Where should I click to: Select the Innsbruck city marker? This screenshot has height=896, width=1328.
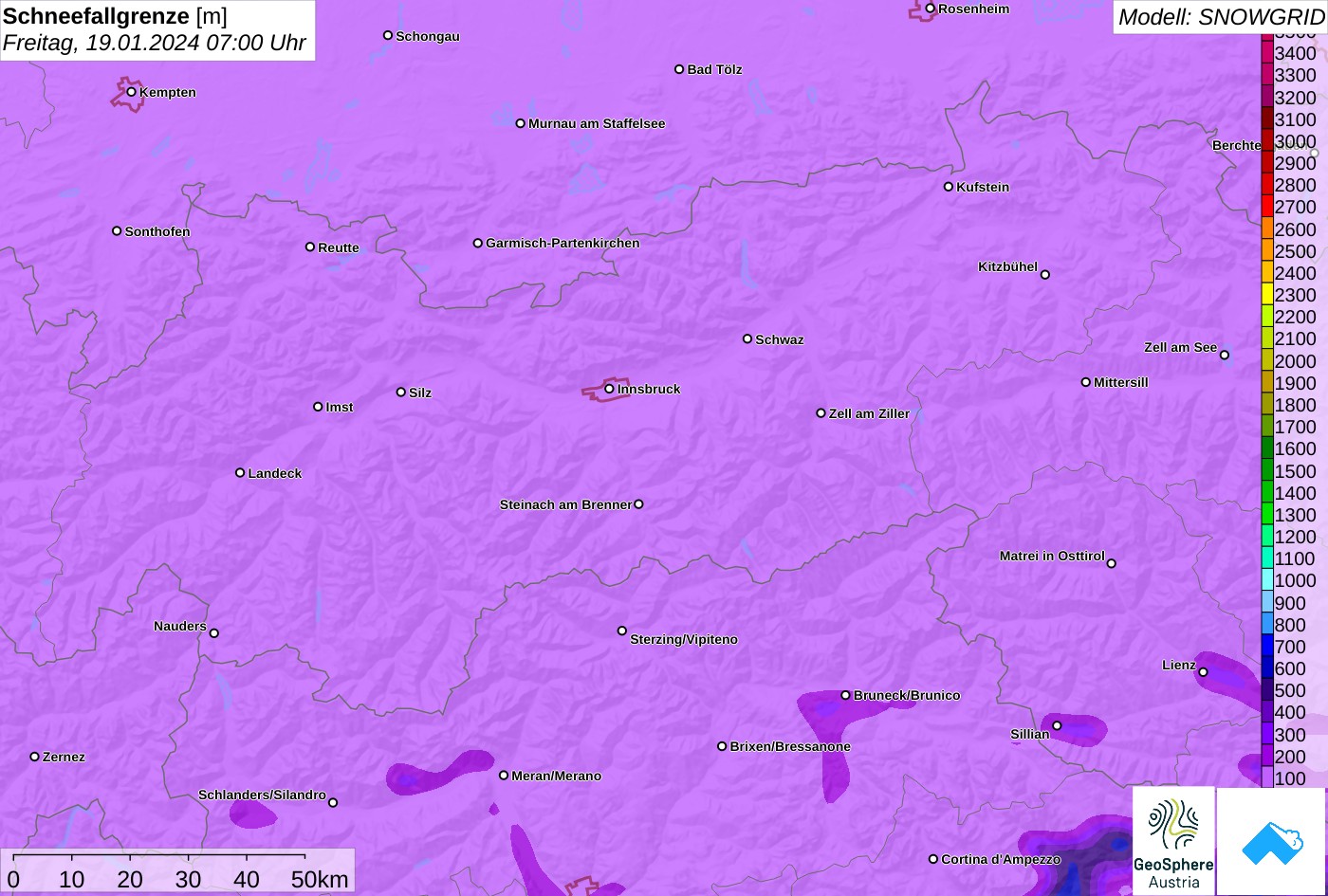[610, 389]
